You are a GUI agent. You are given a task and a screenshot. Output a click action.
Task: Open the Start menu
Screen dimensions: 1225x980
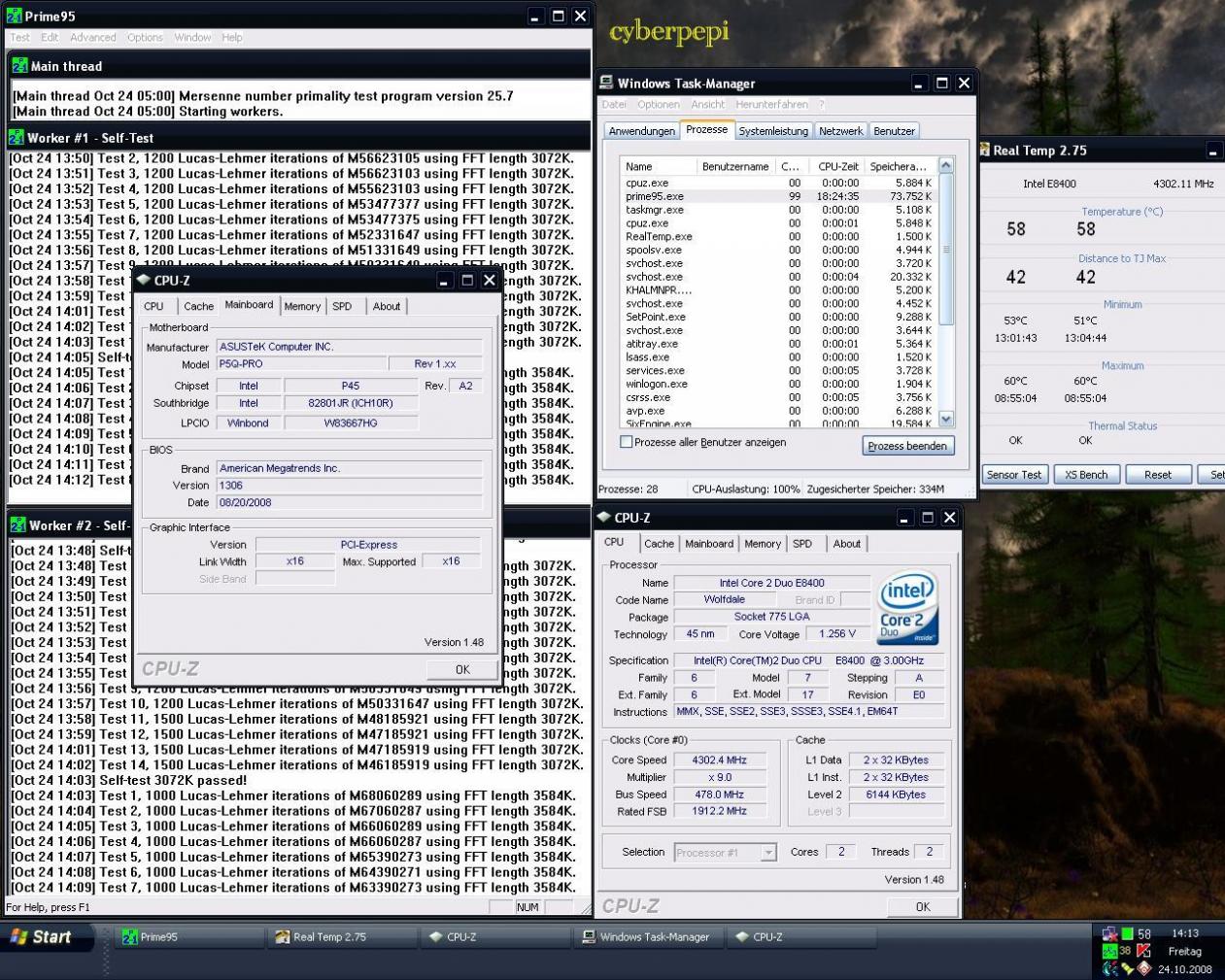[48, 937]
